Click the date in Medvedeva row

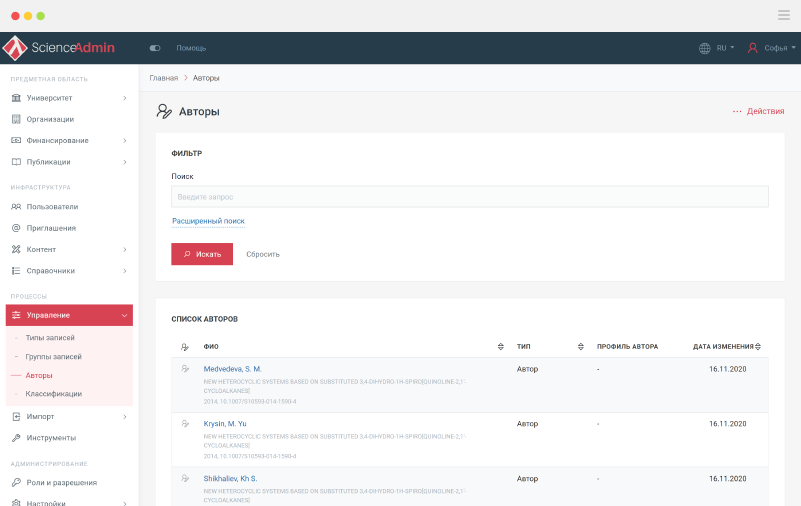pyautogui.click(x=727, y=369)
